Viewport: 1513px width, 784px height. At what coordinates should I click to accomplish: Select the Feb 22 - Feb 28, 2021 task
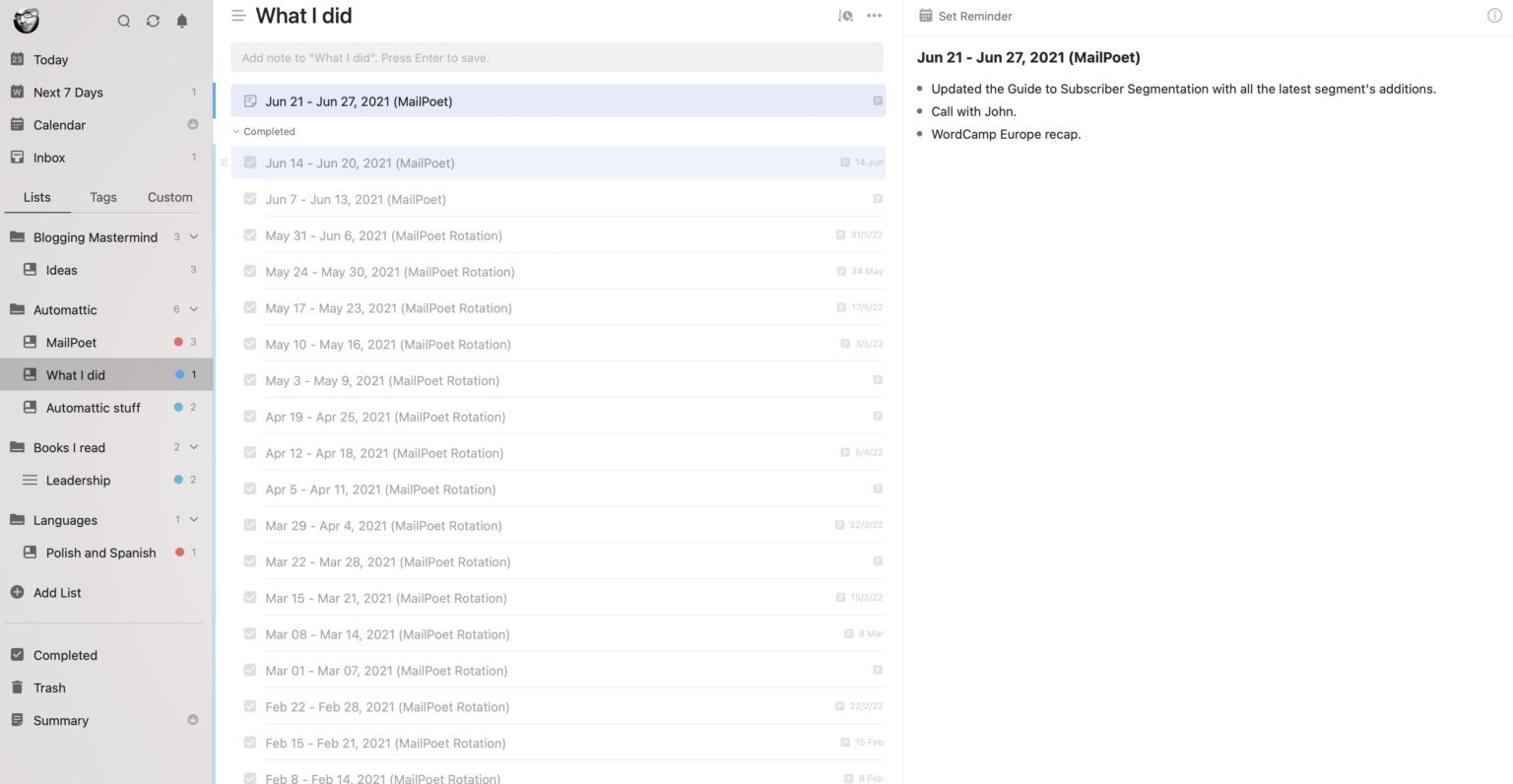click(x=558, y=706)
